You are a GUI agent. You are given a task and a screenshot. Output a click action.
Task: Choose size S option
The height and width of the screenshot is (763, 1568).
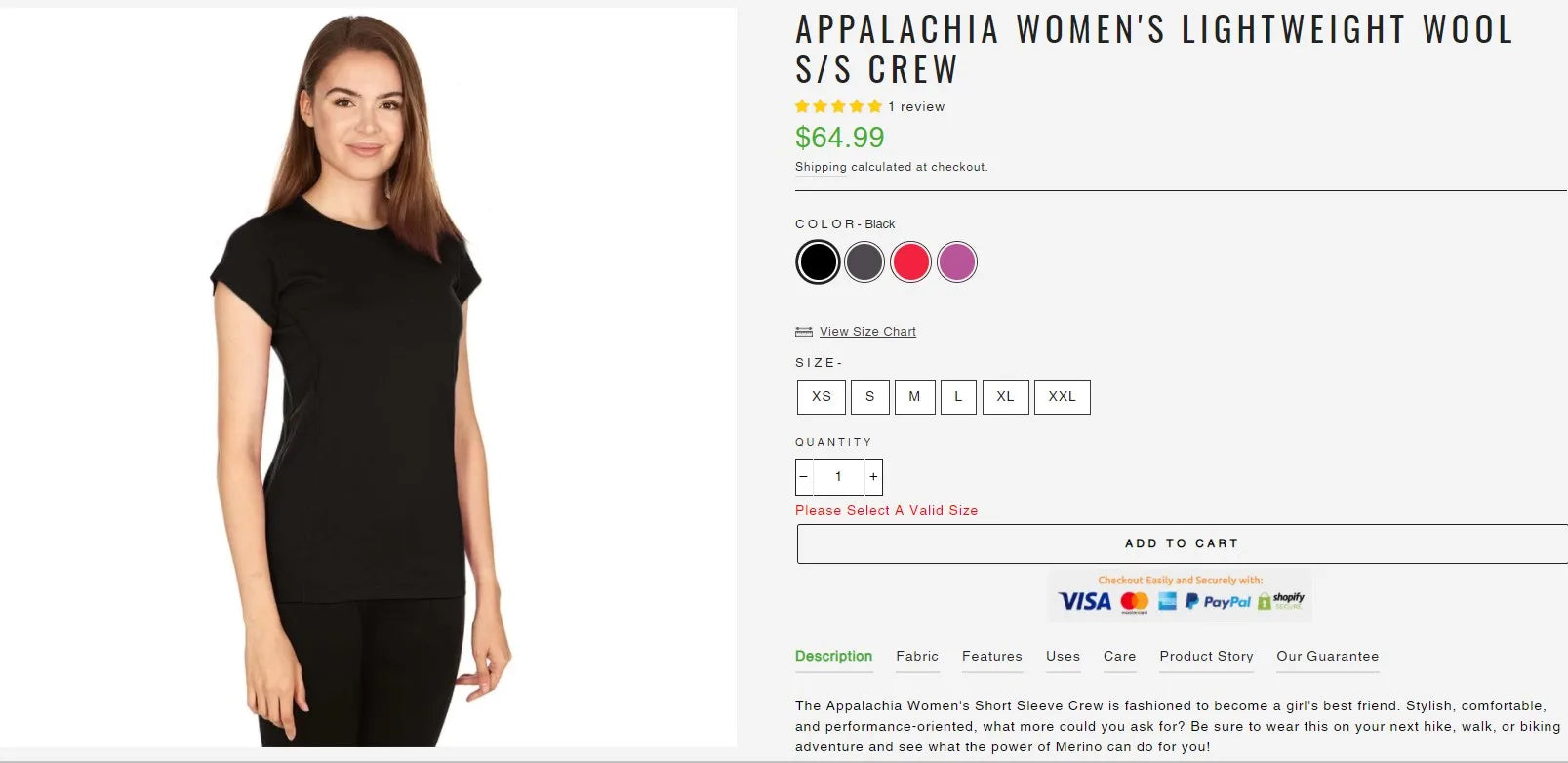[x=870, y=397]
